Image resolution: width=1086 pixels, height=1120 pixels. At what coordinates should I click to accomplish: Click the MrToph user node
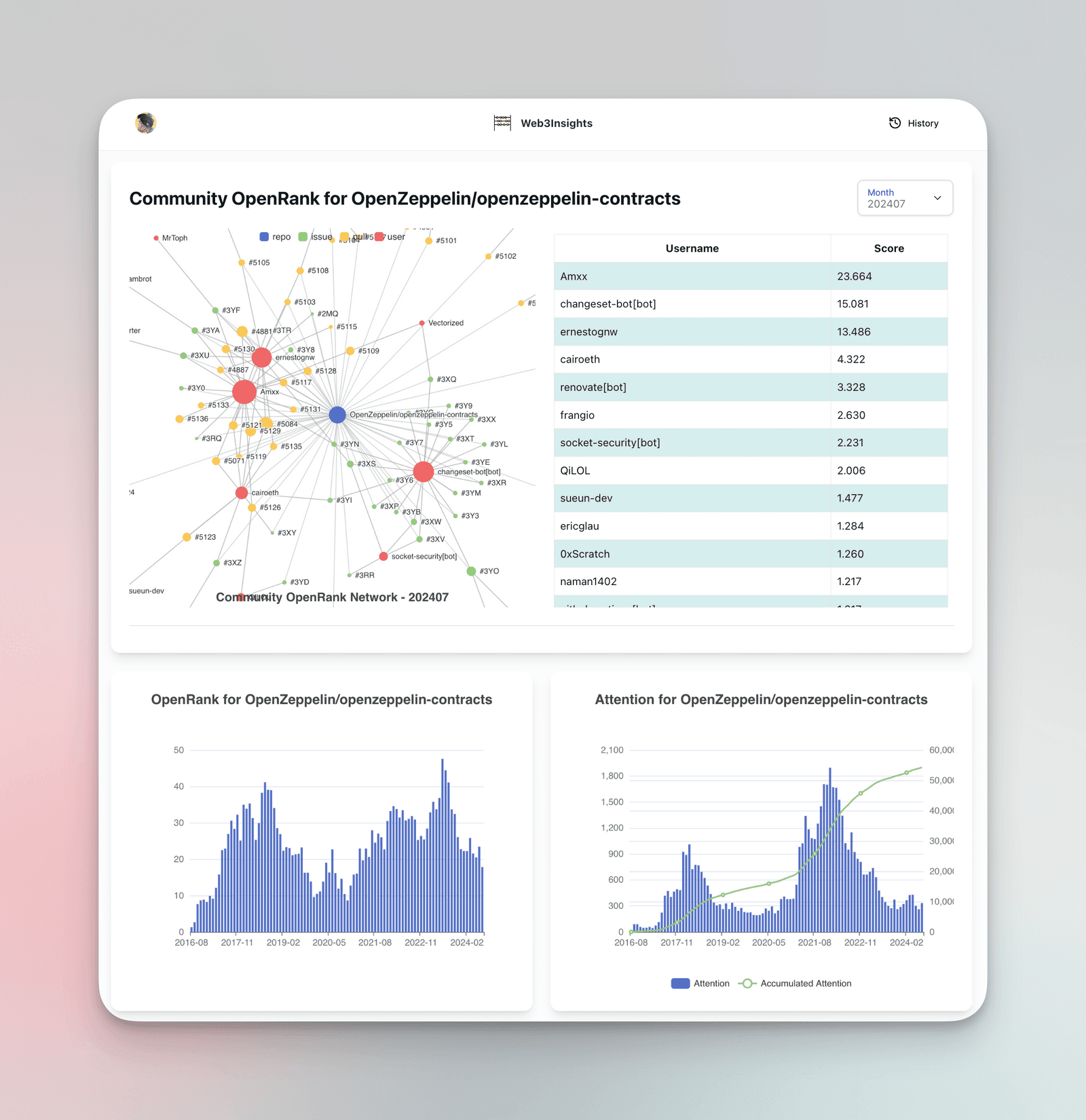[156, 238]
